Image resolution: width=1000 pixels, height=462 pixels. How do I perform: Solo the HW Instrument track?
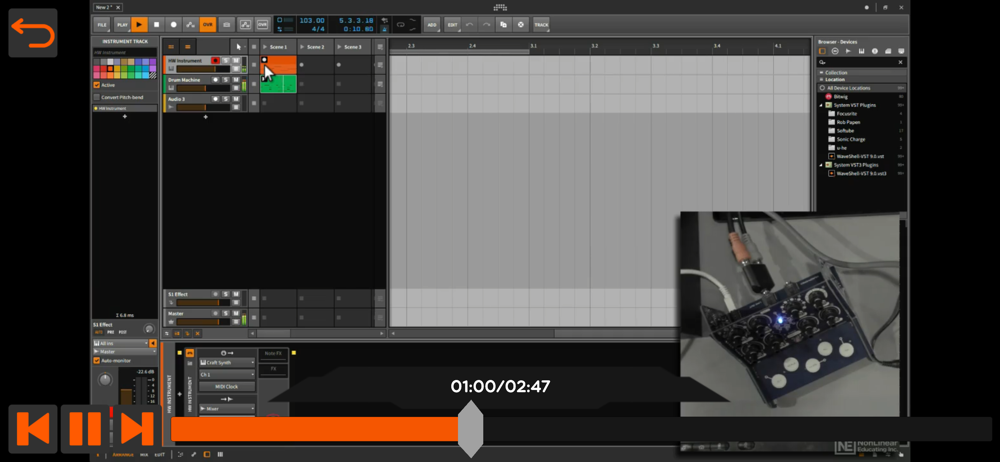225,61
